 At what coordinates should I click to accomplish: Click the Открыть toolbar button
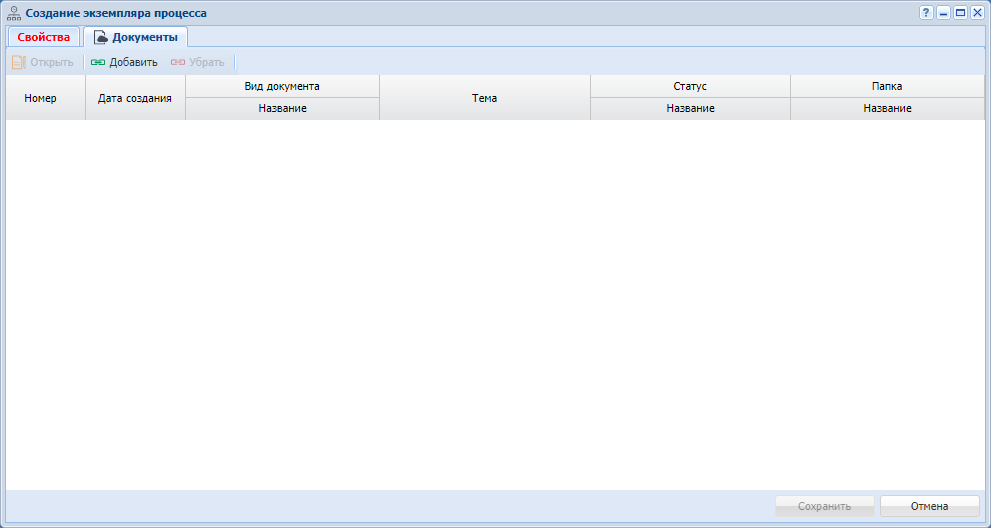coord(43,63)
